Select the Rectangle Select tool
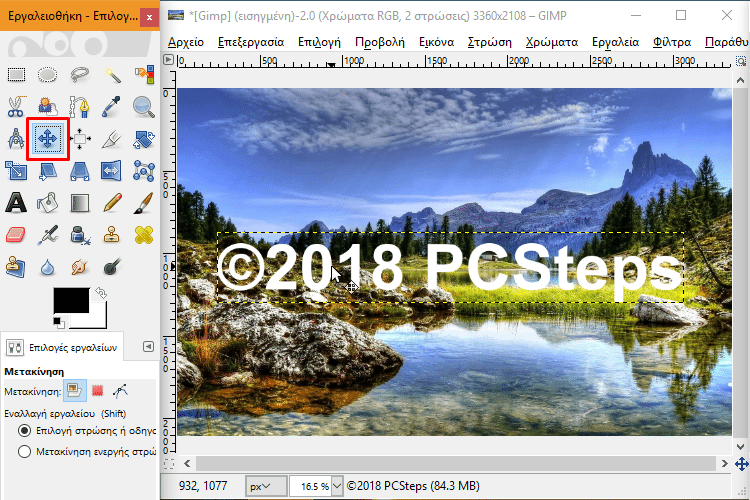The width and height of the screenshot is (750, 500). coord(16,75)
